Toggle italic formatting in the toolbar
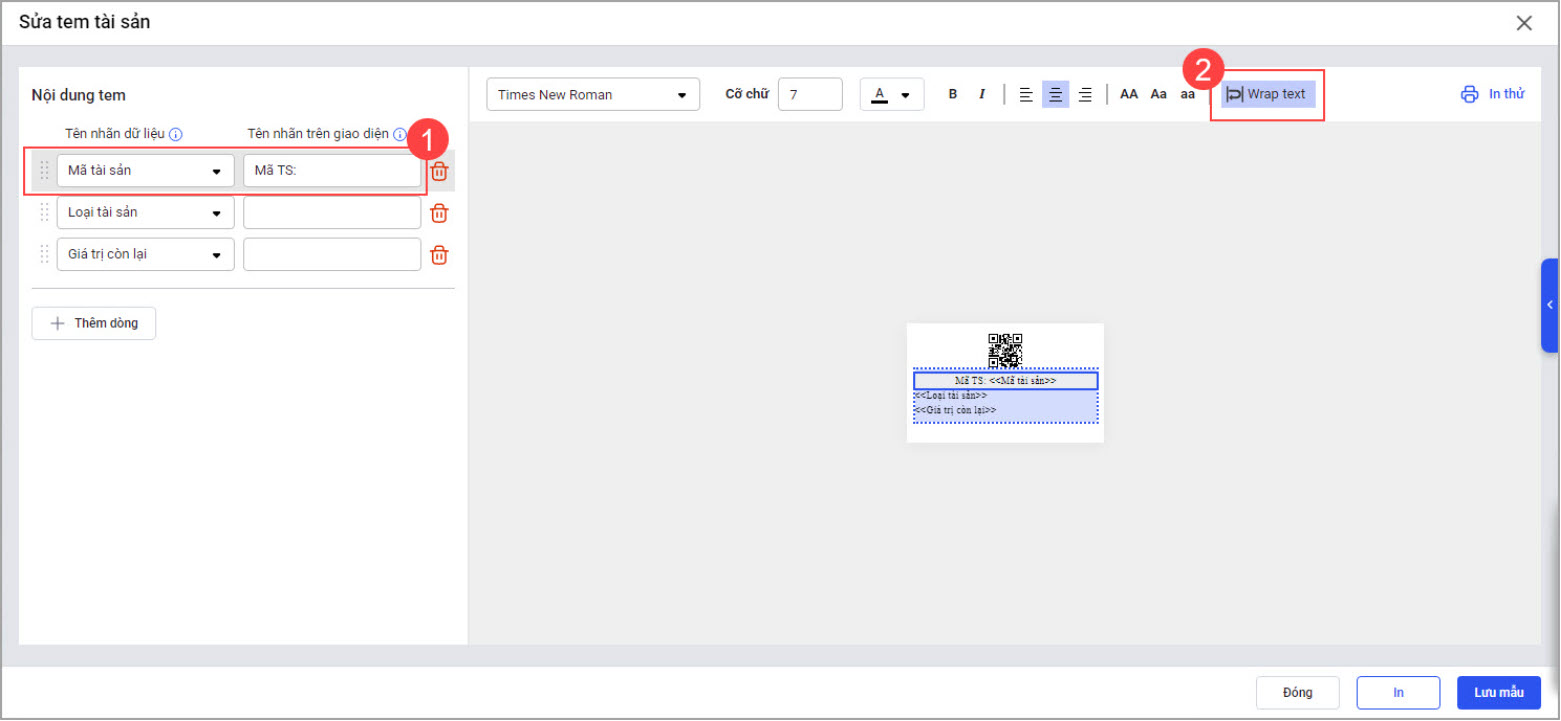Screen dimensions: 1561x721 tap(982, 95)
